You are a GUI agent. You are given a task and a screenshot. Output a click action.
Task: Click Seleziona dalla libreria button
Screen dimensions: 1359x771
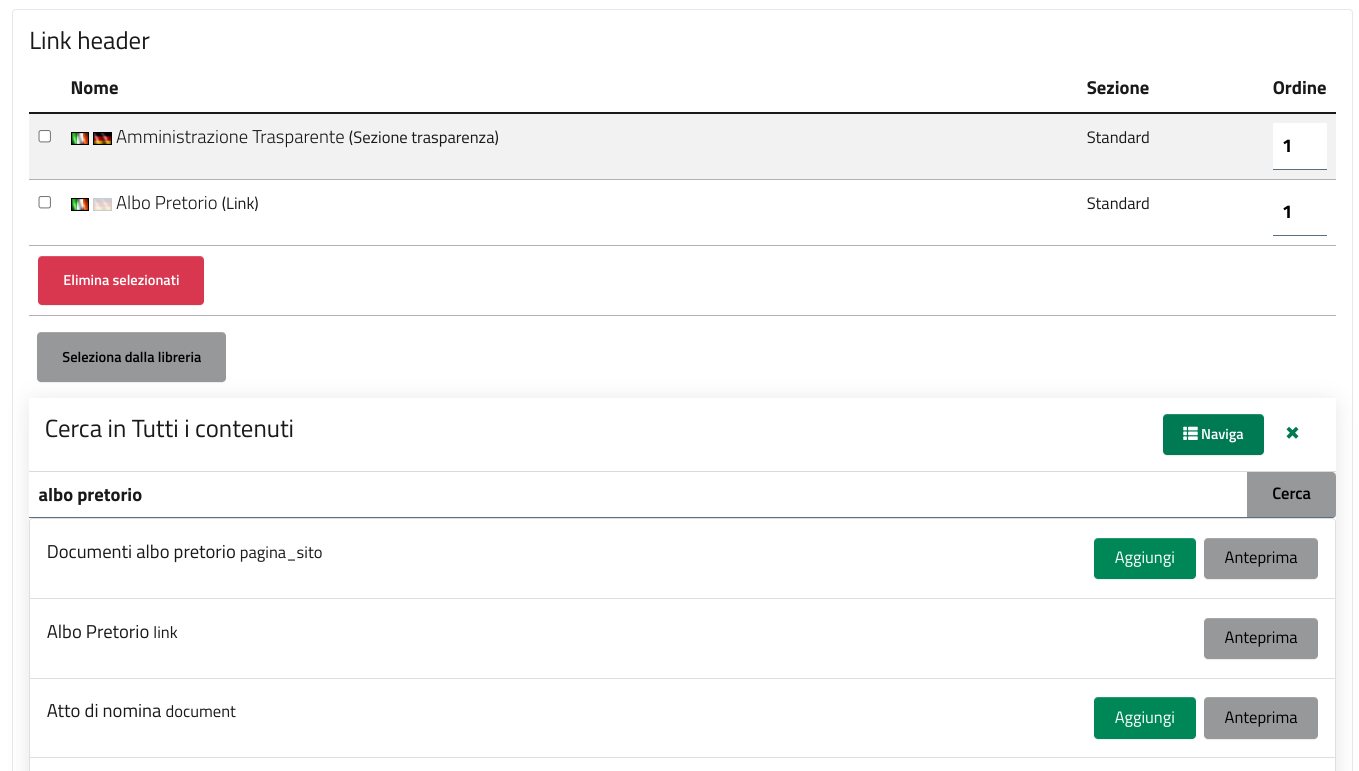[131, 357]
